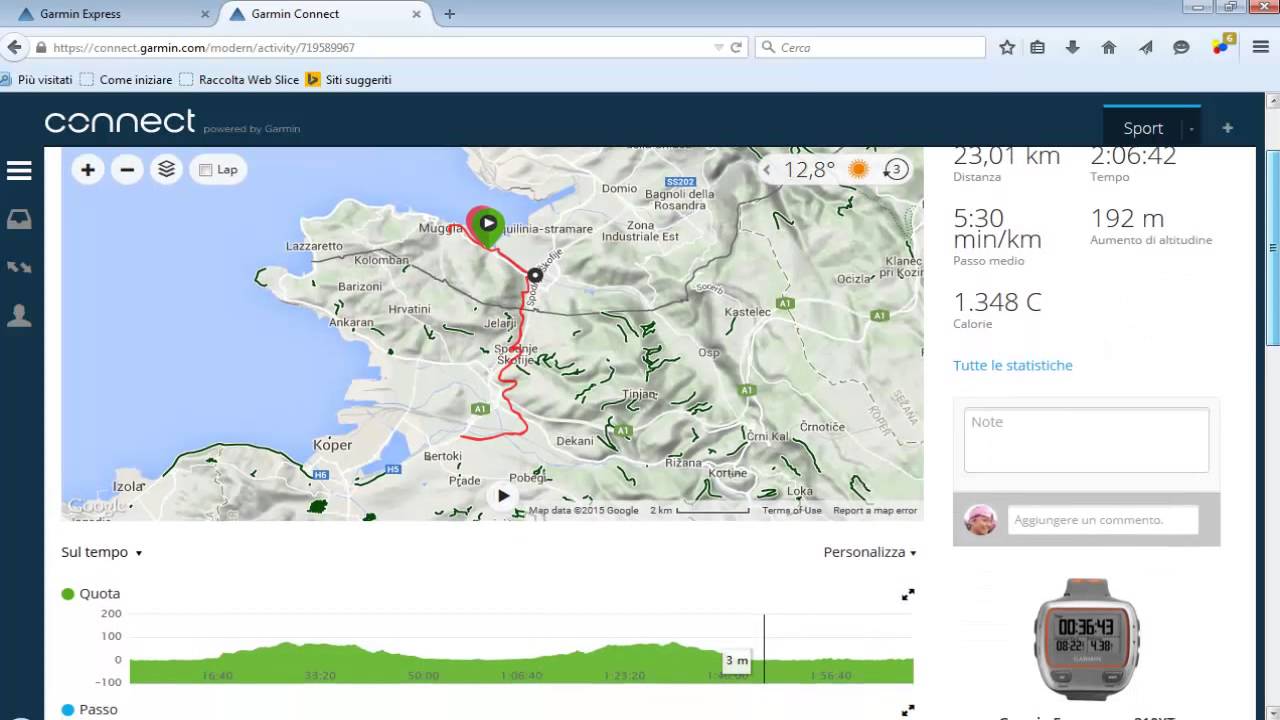Click the sunny weather icon
The image size is (1280, 720).
coord(858,169)
